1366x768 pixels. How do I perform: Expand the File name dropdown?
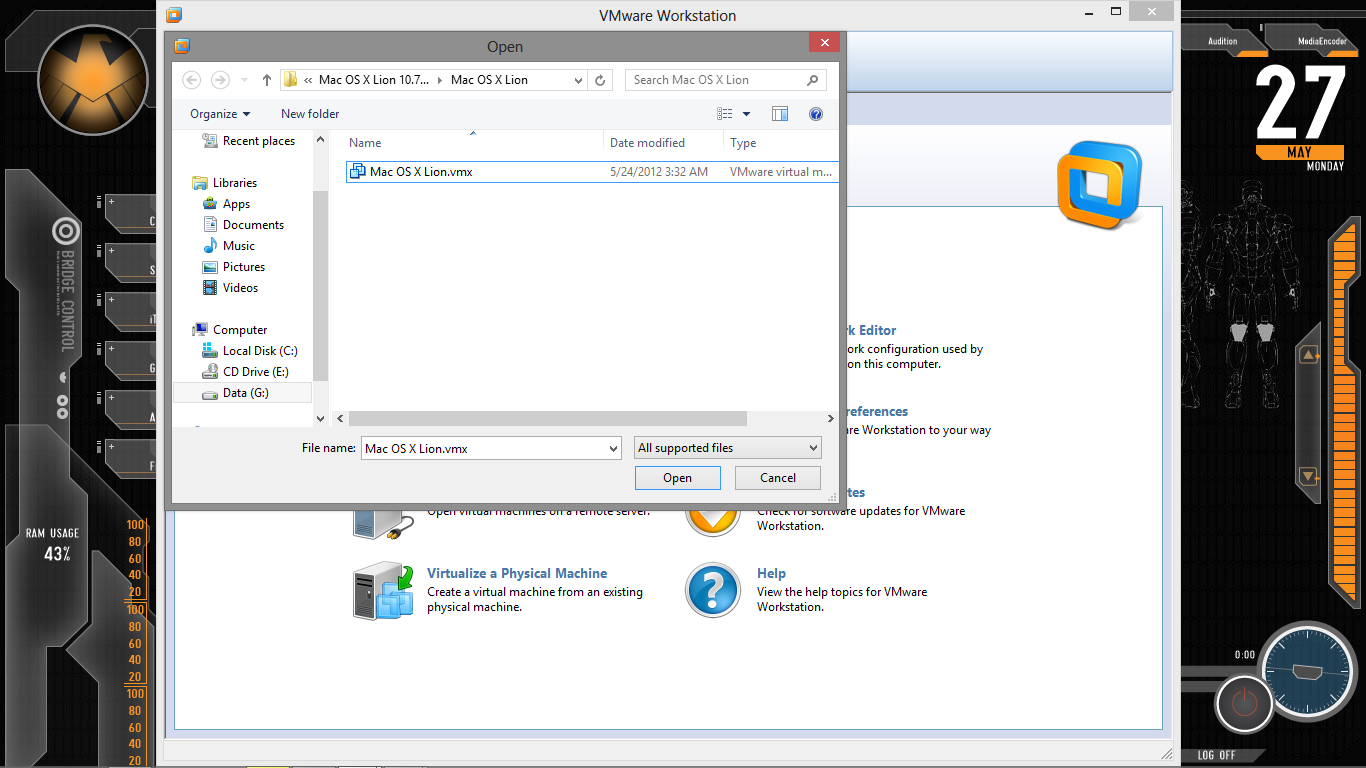614,448
